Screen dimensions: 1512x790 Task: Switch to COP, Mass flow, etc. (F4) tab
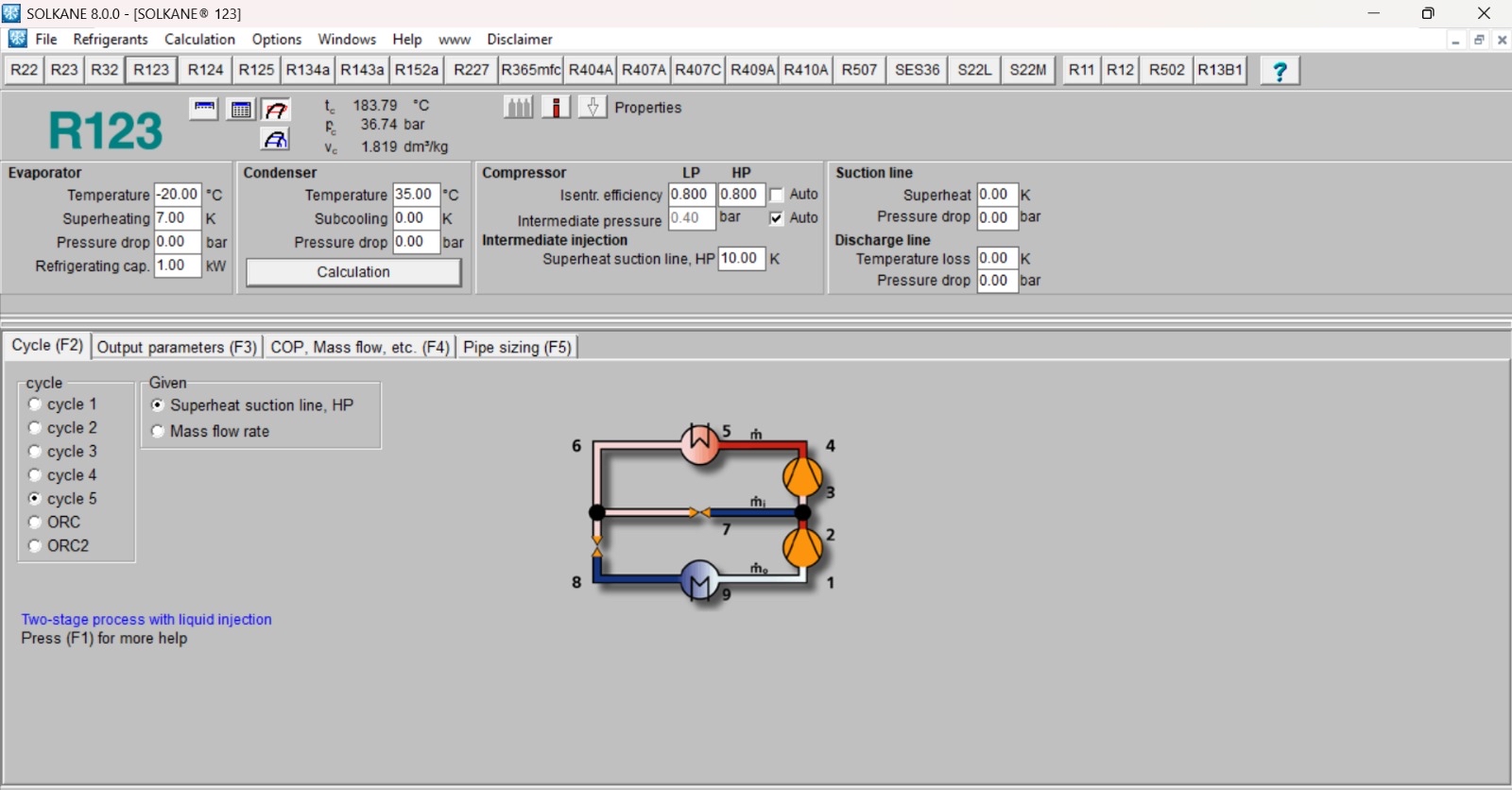point(360,348)
